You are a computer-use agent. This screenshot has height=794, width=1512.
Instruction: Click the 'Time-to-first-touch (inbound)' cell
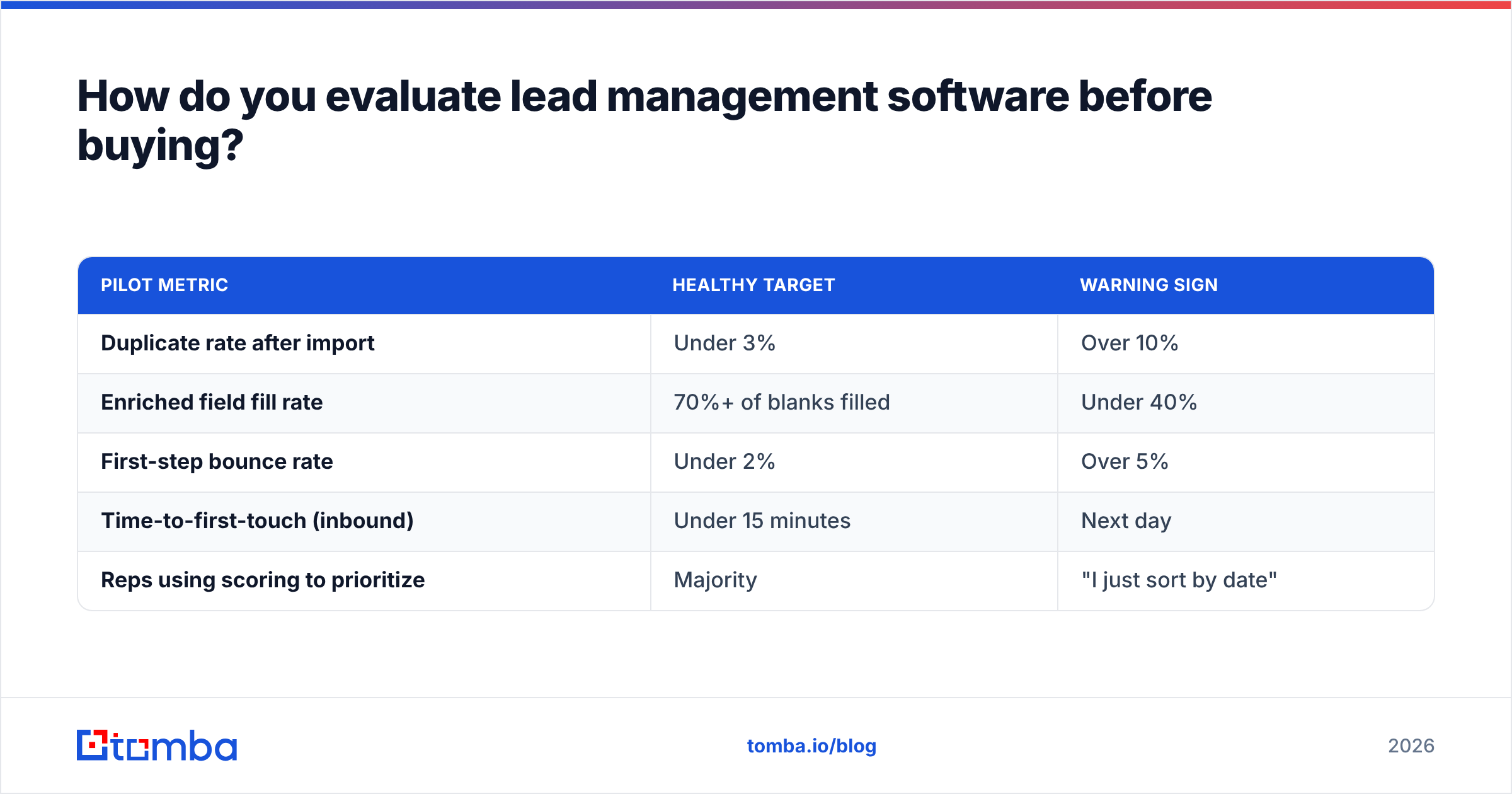point(364,521)
